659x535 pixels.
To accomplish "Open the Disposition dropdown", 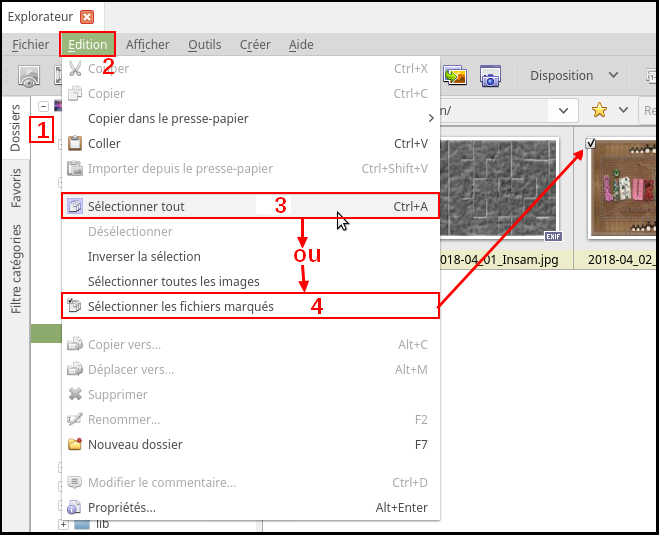I will point(574,76).
